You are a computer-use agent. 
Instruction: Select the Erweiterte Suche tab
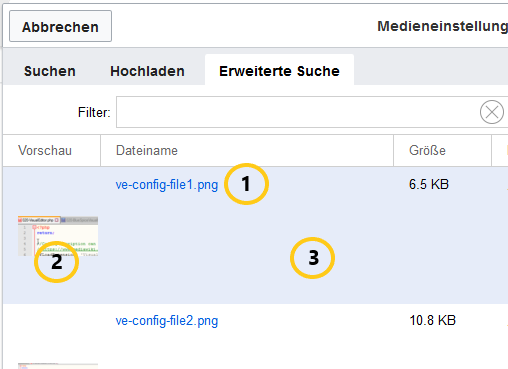pos(279,70)
